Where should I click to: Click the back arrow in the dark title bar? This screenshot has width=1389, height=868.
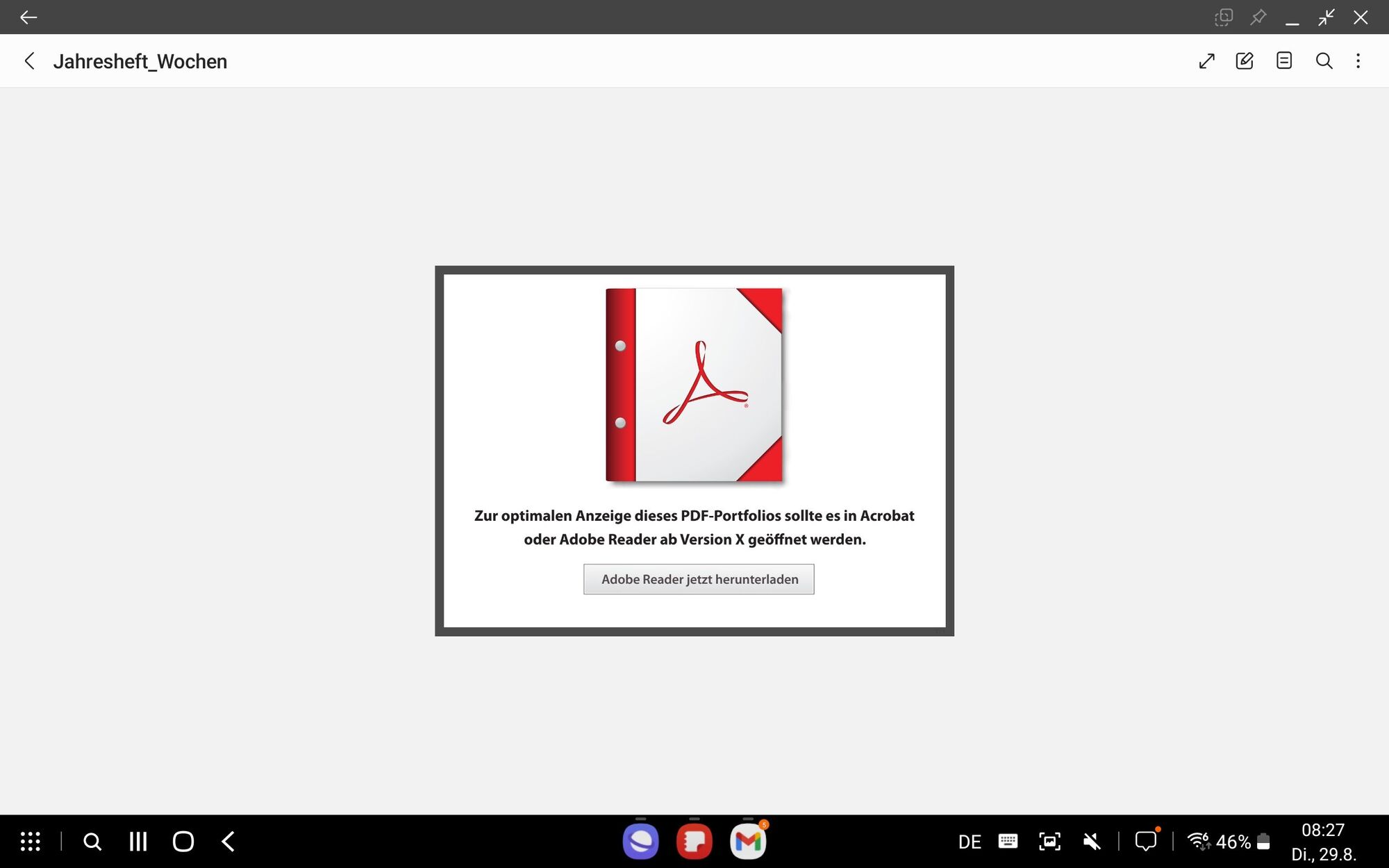pos(28,17)
